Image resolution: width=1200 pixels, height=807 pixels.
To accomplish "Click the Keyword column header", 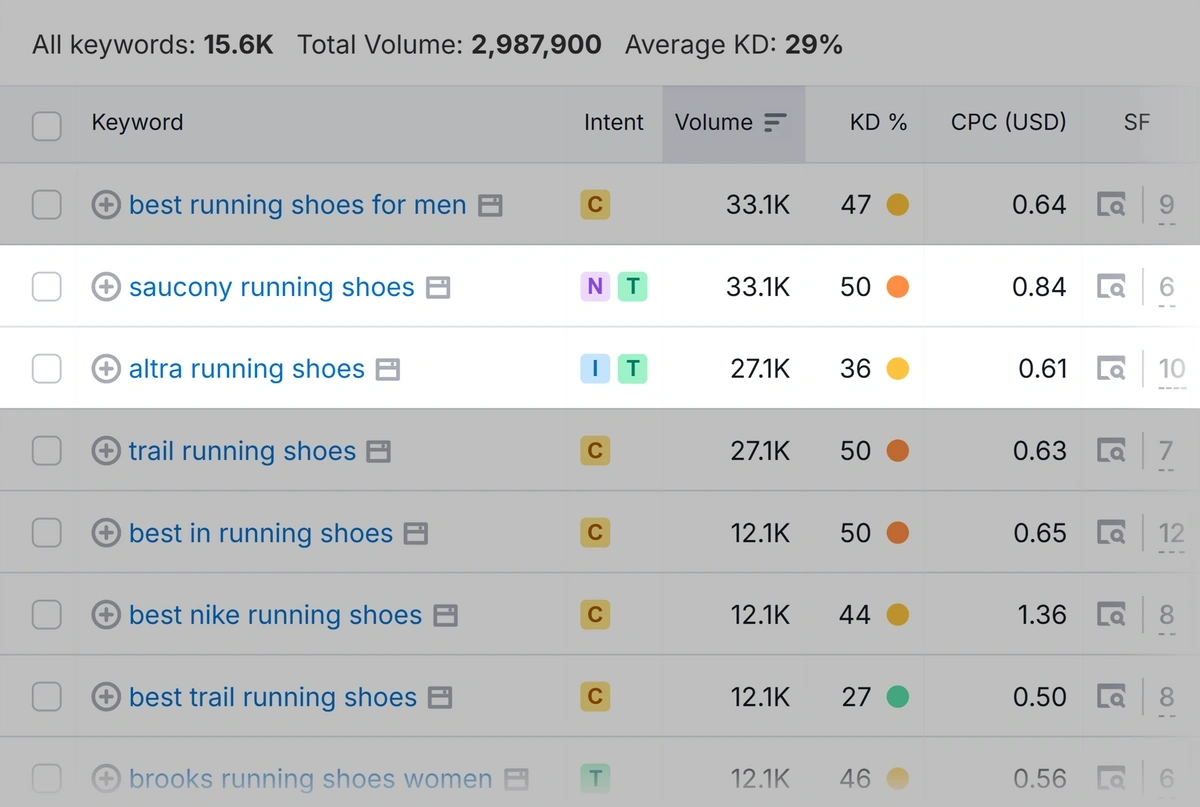I will coord(137,123).
